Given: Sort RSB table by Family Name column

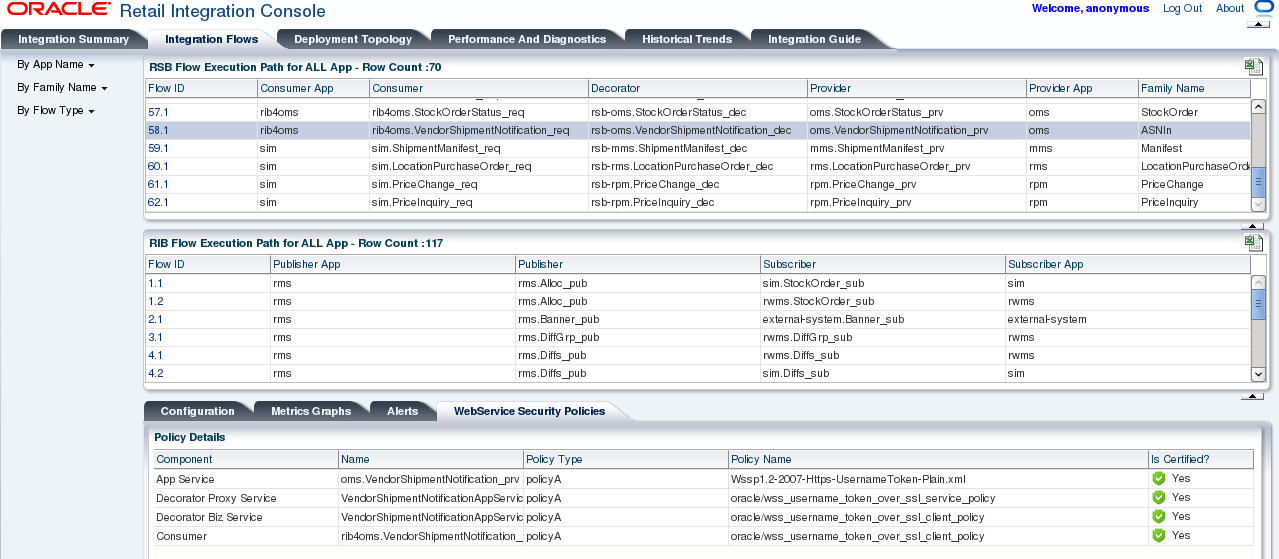Looking at the screenshot, I should click(1194, 88).
